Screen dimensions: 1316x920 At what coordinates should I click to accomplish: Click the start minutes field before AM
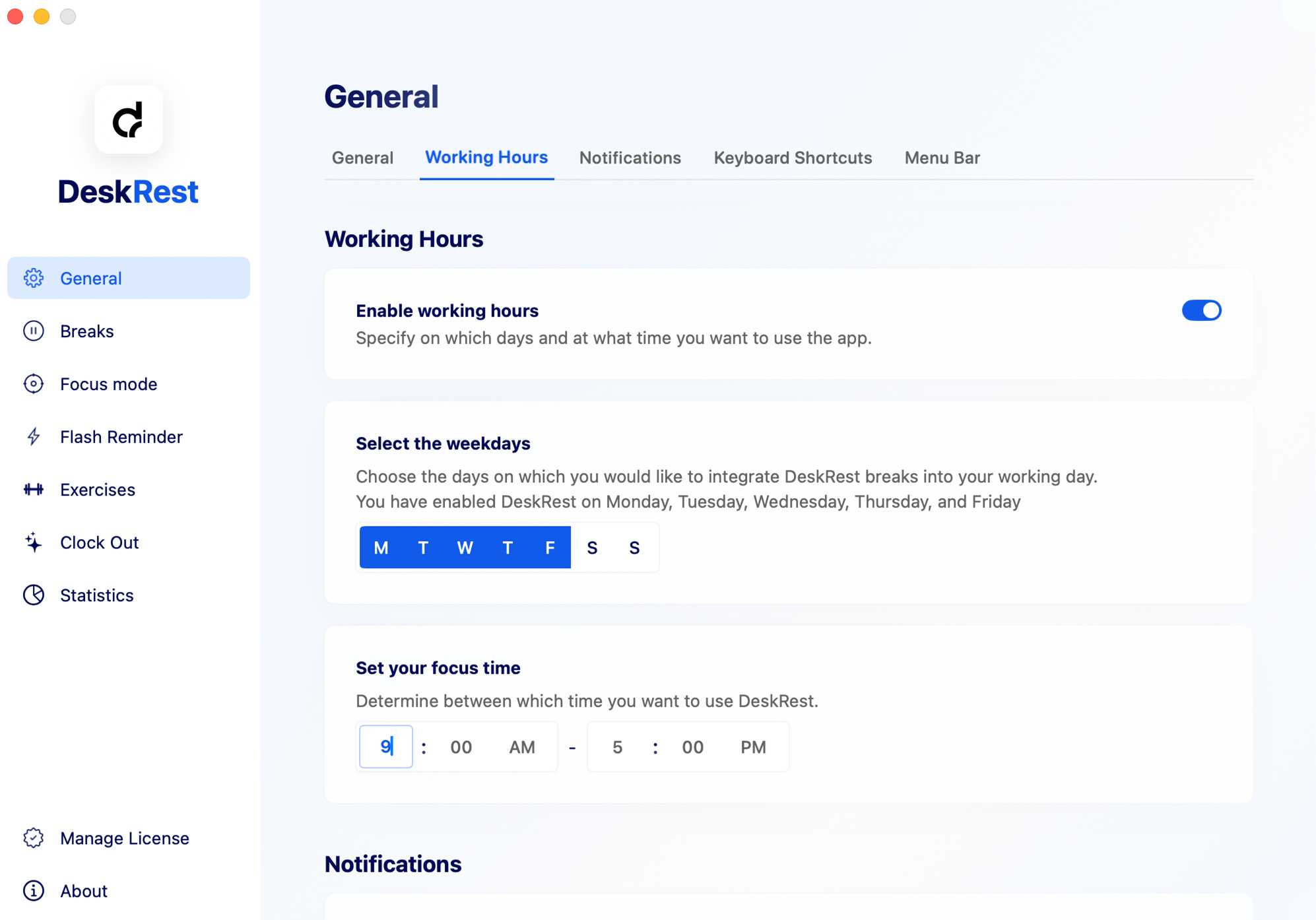pyautogui.click(x=461, y=746)
